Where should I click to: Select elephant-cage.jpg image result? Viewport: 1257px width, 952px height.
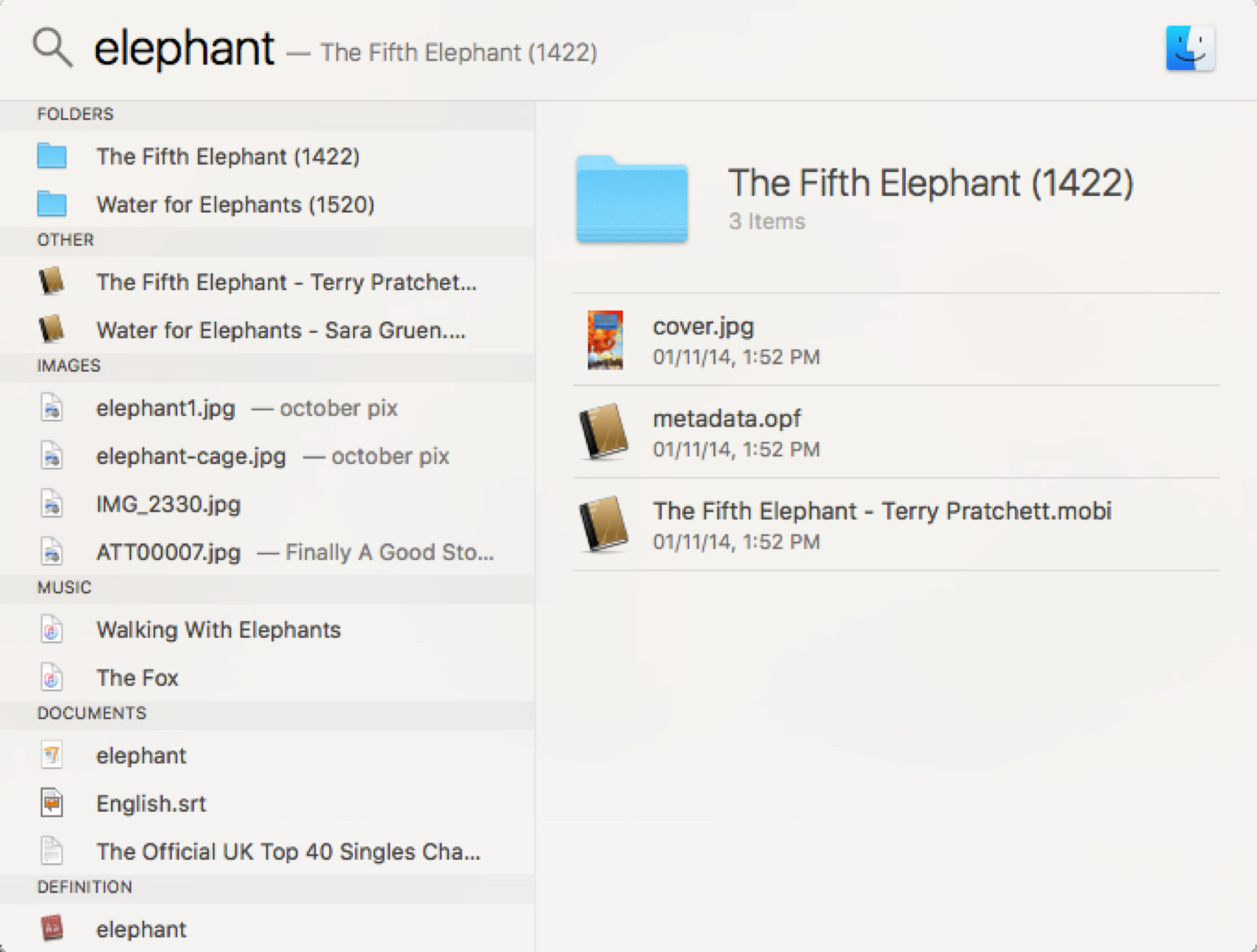(x=191, y=456)
